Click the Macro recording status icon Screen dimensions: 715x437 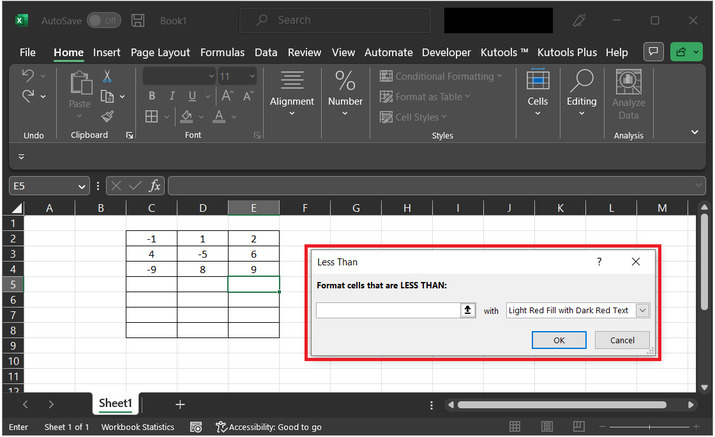196,427
